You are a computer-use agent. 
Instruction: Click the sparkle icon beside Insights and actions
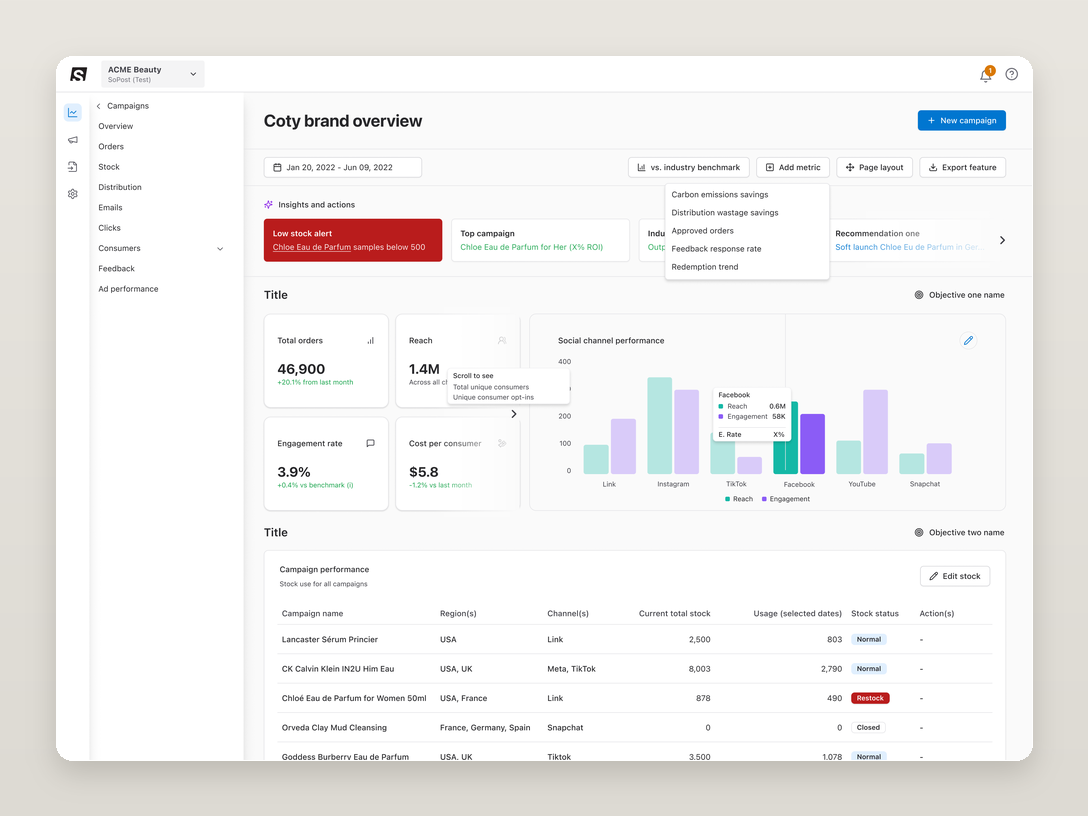click(269, 205)
